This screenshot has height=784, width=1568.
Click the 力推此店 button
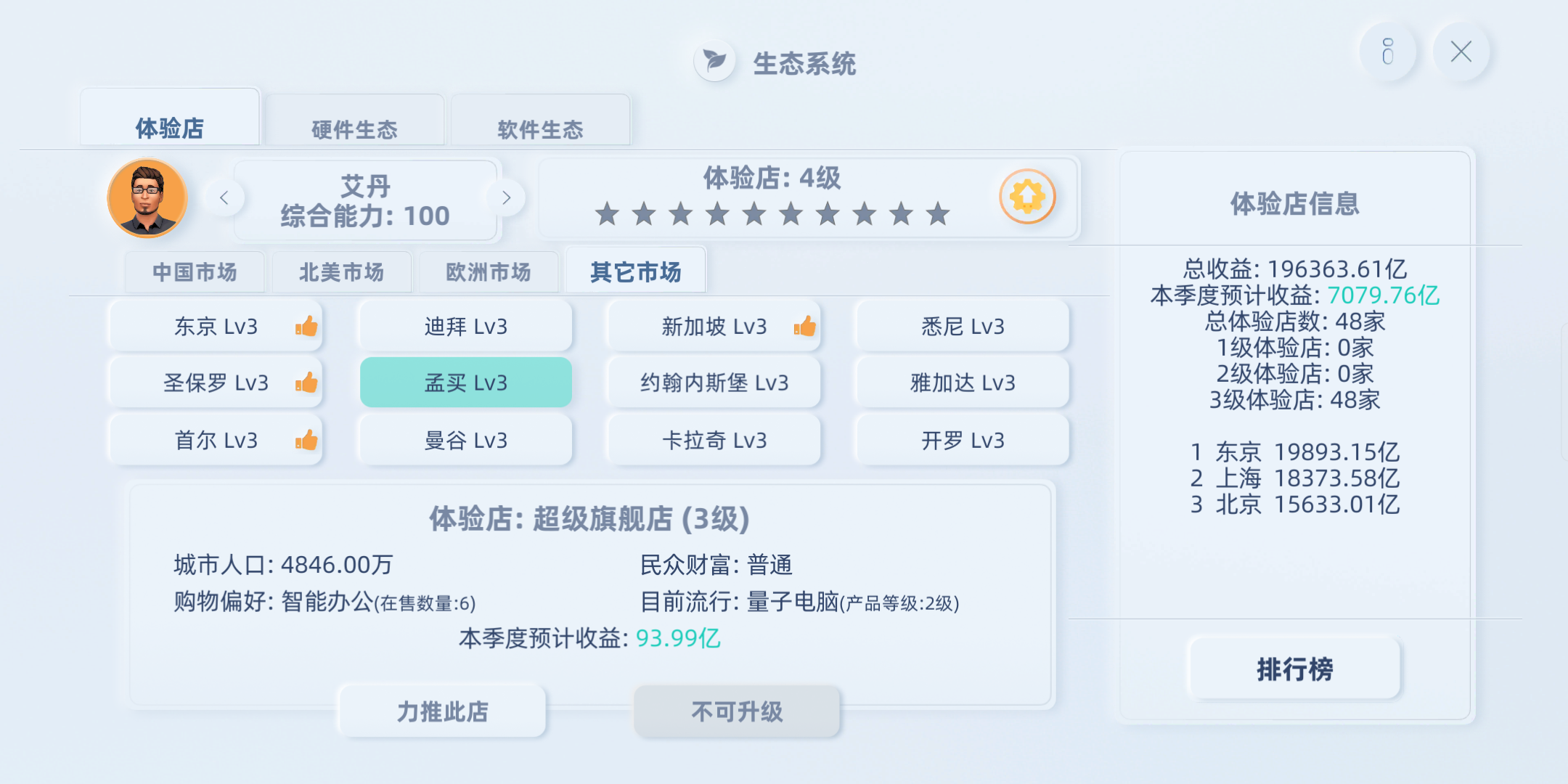tap(442, 711)
